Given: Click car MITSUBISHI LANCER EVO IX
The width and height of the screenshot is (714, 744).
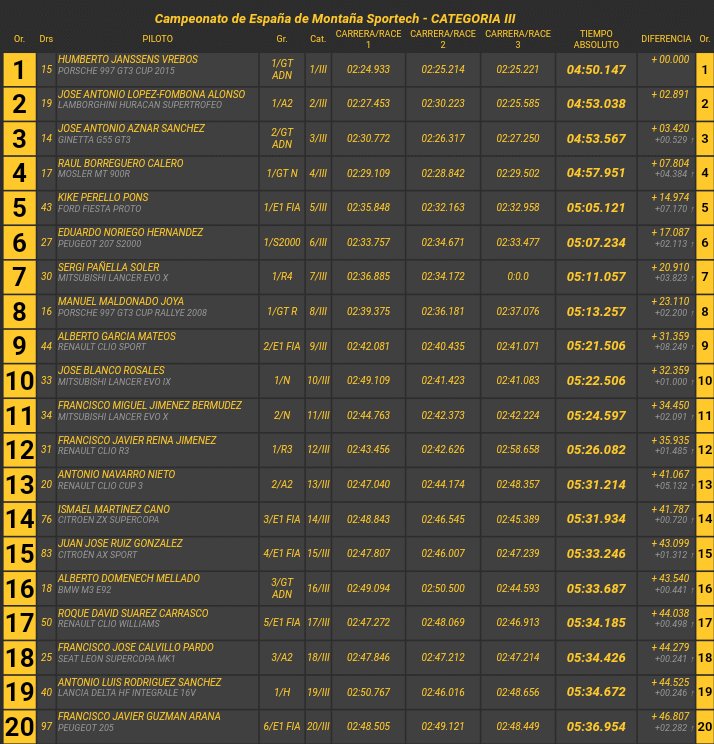Looking at the screenshot, I should point(114,381).
